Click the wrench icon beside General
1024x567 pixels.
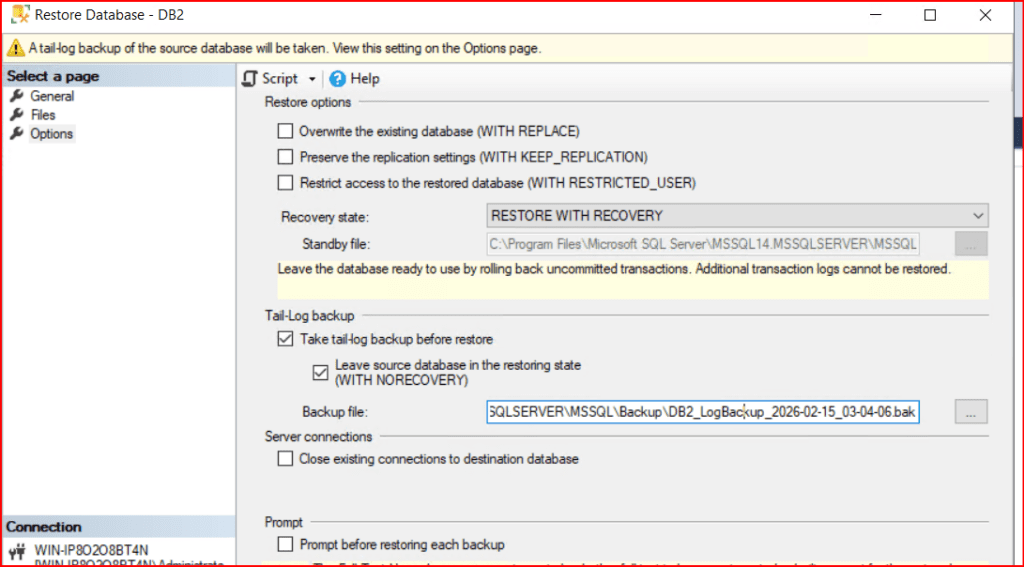coord(16,96)
